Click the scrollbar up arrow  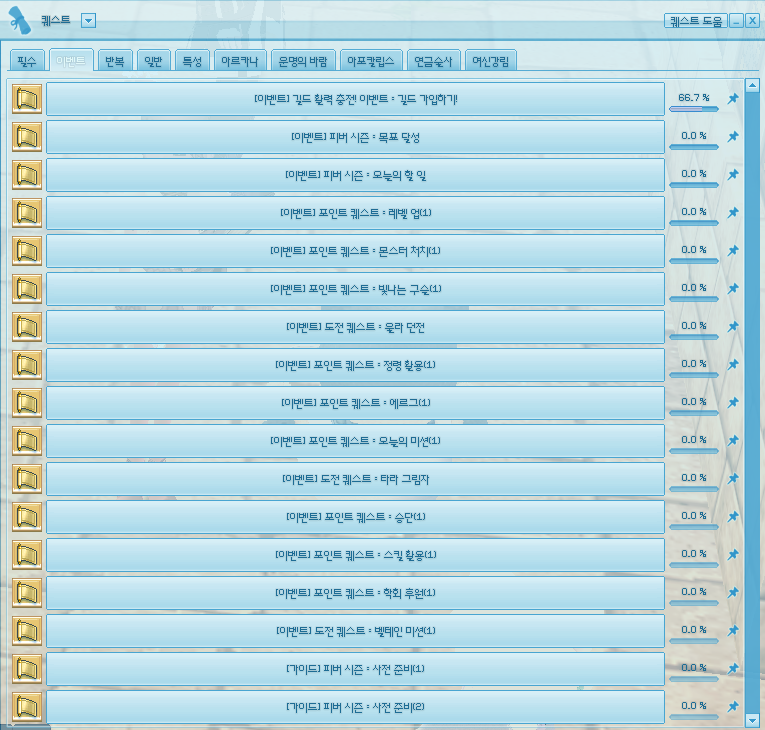pyautogui.click(x=752, y=86)
